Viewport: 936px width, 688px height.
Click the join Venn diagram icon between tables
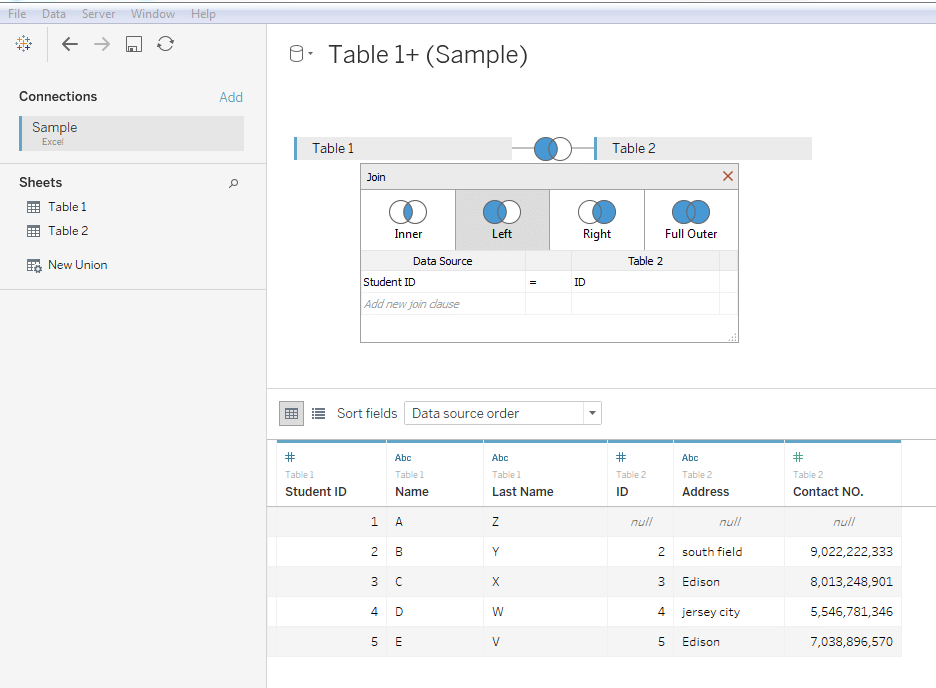[x=553, y=149]
